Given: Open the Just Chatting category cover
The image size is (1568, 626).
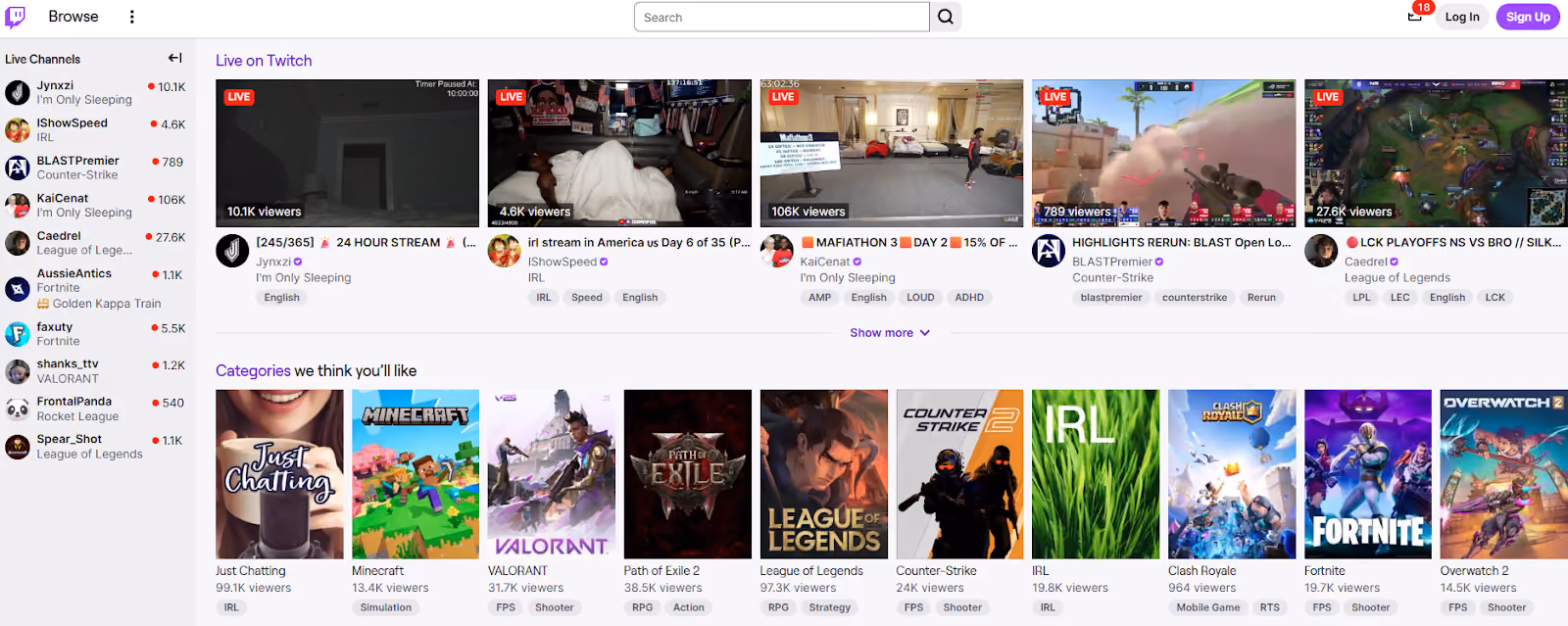Looking at the screenshot, I should 279,474.
